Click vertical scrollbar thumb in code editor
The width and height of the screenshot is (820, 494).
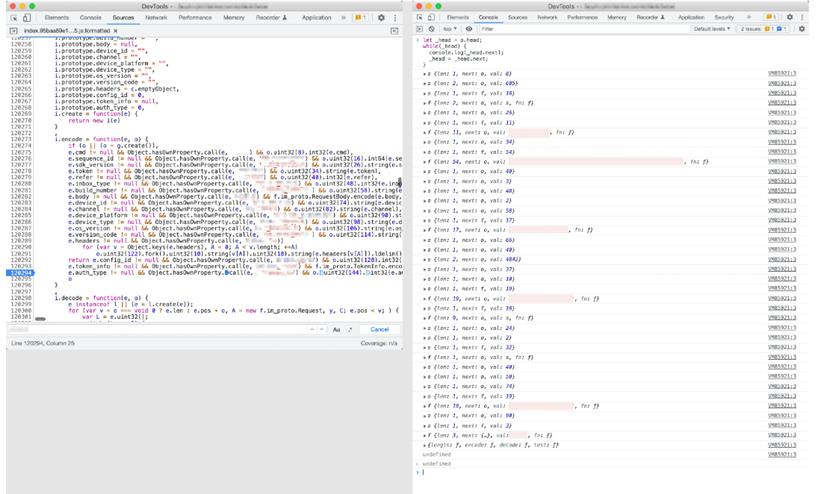point(400,182)
